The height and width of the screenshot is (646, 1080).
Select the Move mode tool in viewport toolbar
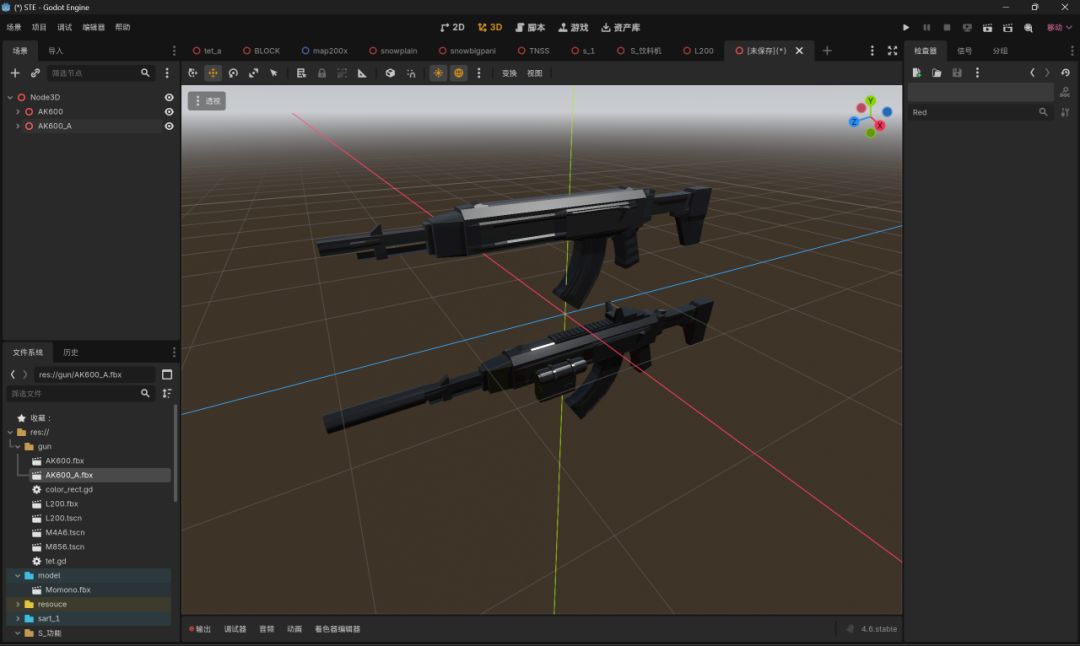(x=213, y=73)
